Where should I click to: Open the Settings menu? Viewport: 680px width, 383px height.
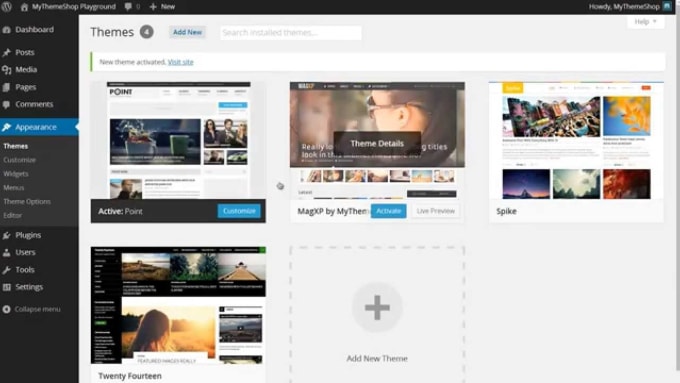coord(29,287)
